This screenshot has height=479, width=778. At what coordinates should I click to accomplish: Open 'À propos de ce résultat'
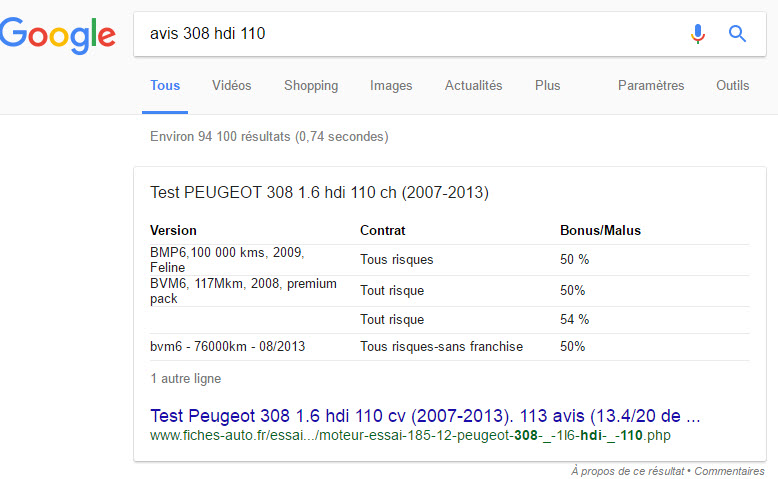click(x=628, y=471)
